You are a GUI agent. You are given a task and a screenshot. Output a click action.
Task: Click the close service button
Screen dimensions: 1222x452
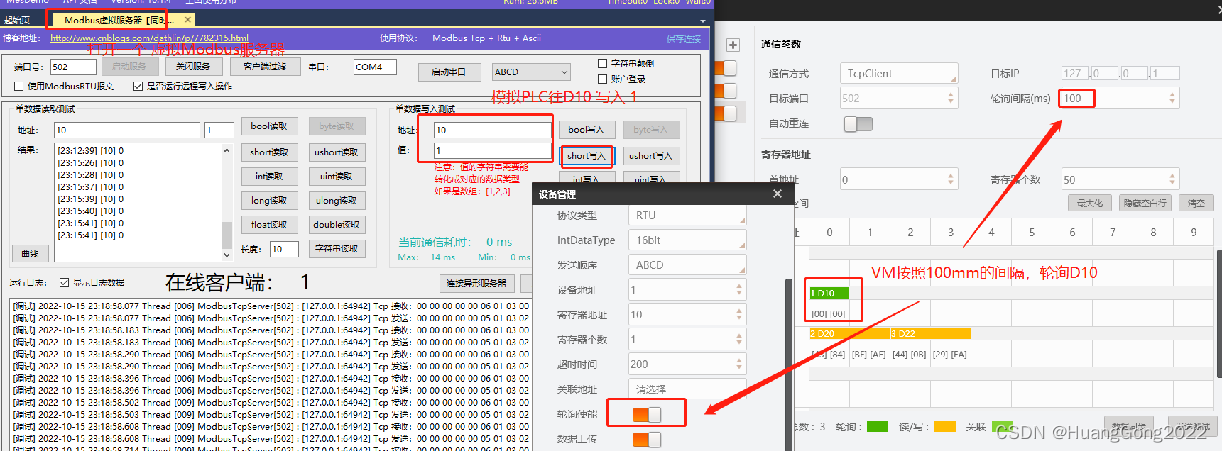(x=193, y=67)
